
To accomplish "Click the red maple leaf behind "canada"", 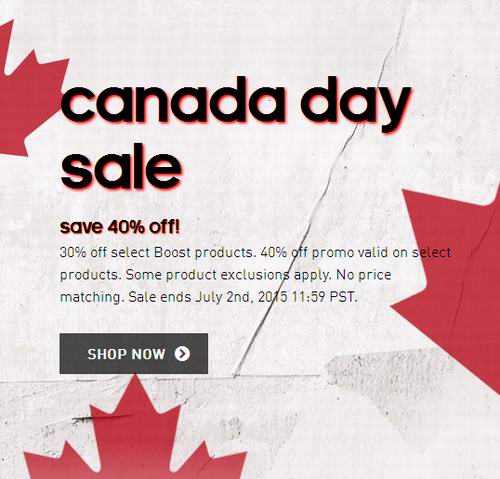I will click(x=30, y=90).
